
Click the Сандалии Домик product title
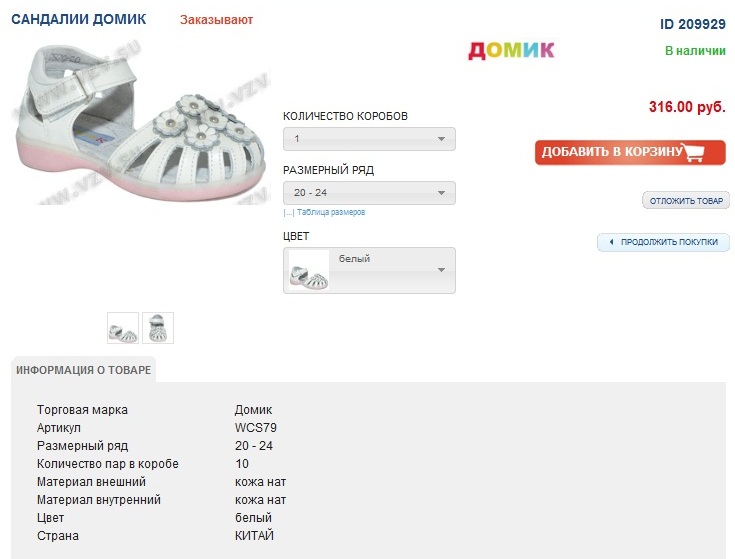(78, 20)
